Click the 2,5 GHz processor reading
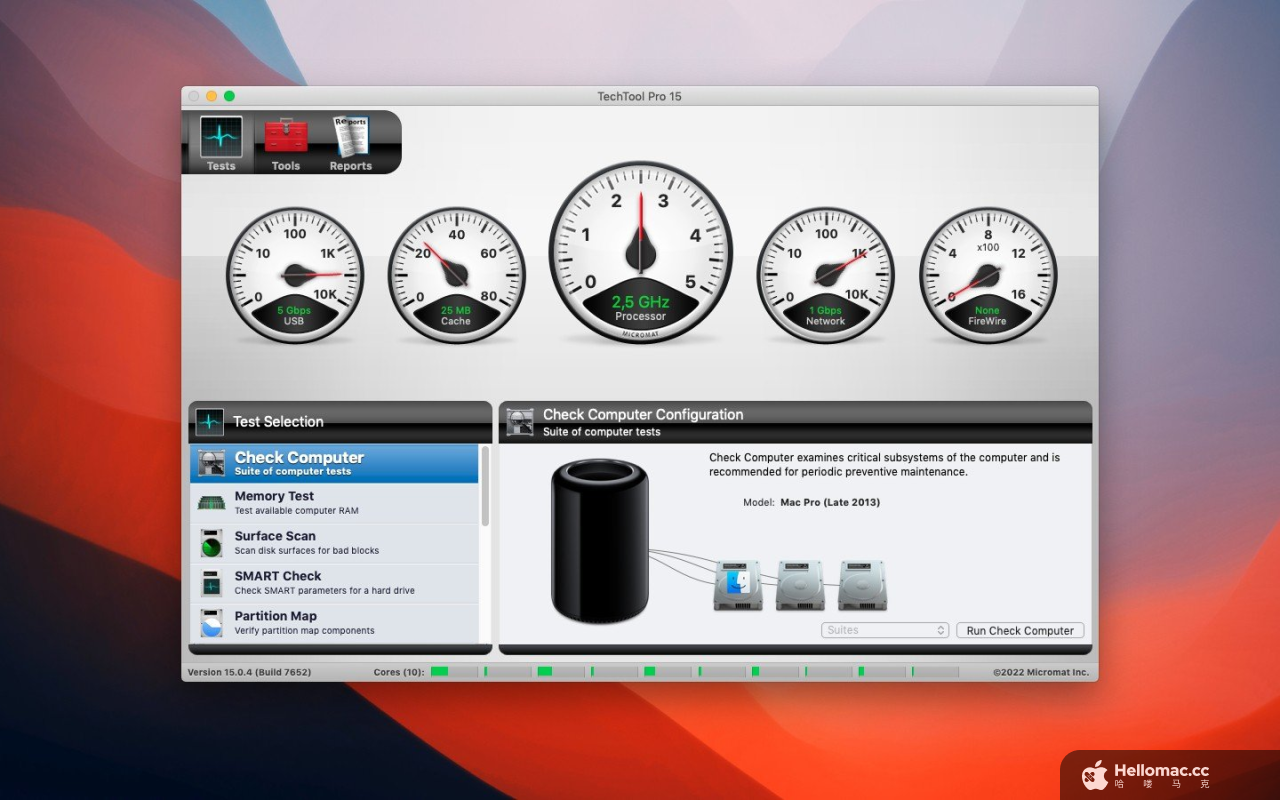Image resolution: width=1280 pixels, height=800 pixels. pyautogui.click(x=640, y=302)
